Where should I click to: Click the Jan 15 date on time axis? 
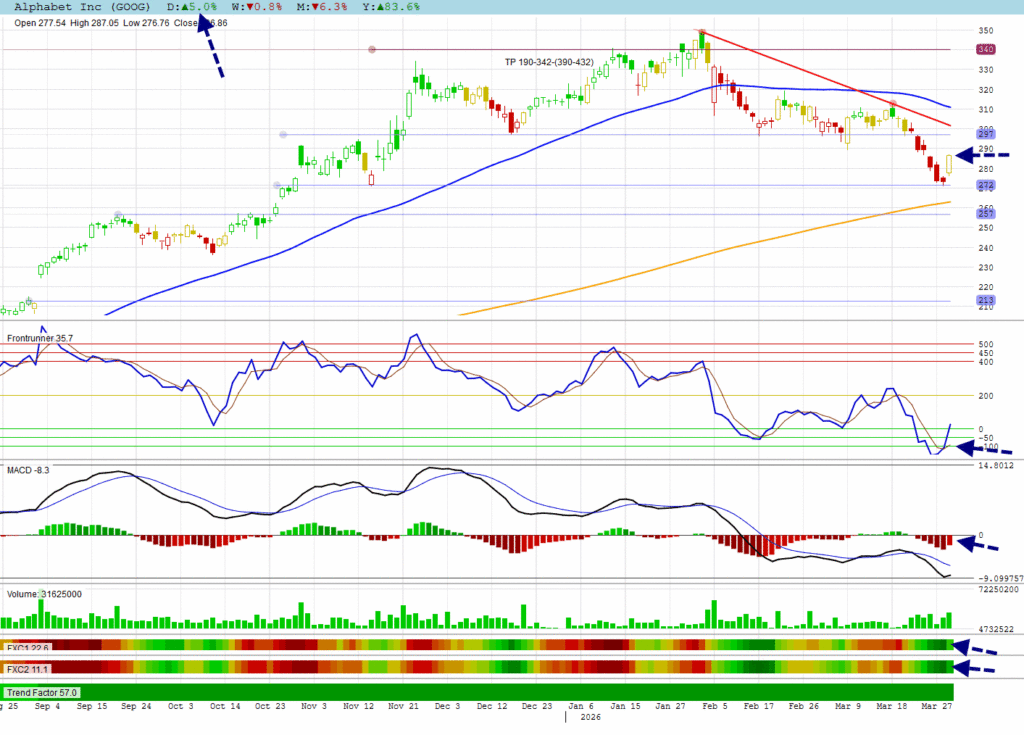pos(627,706)
